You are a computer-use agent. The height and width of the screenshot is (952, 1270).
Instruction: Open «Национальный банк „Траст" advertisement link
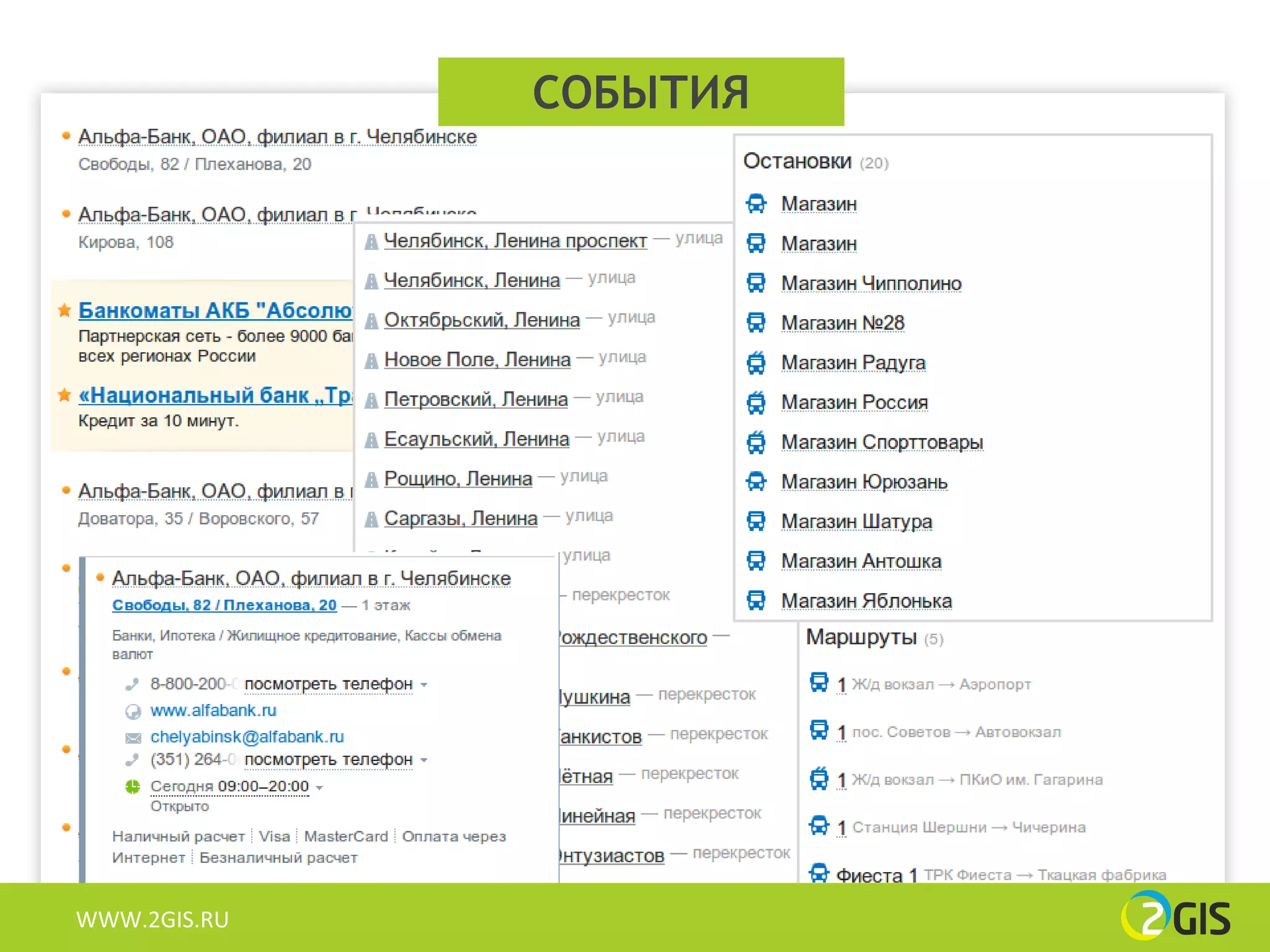[x=216, y=395]
